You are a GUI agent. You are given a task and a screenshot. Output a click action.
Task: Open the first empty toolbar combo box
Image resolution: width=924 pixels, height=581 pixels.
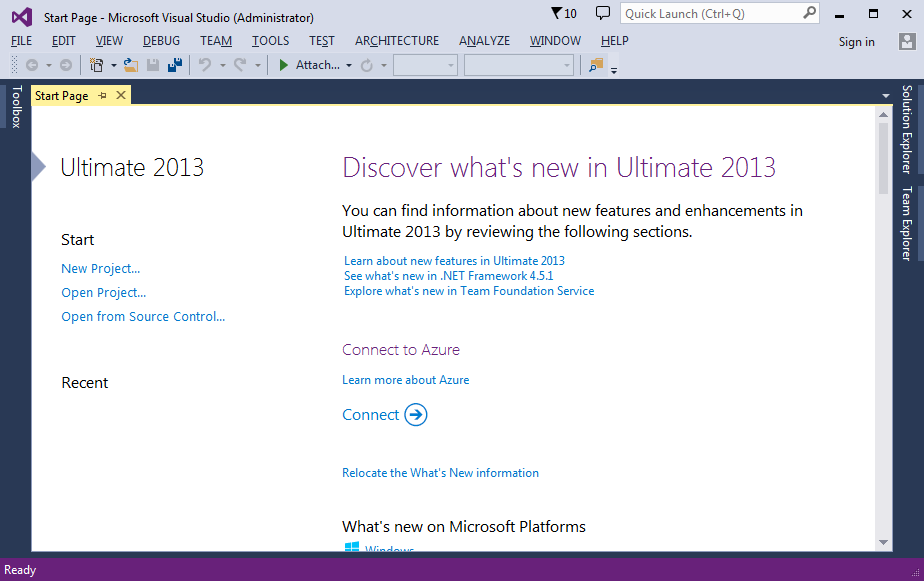tap(425, 65)
